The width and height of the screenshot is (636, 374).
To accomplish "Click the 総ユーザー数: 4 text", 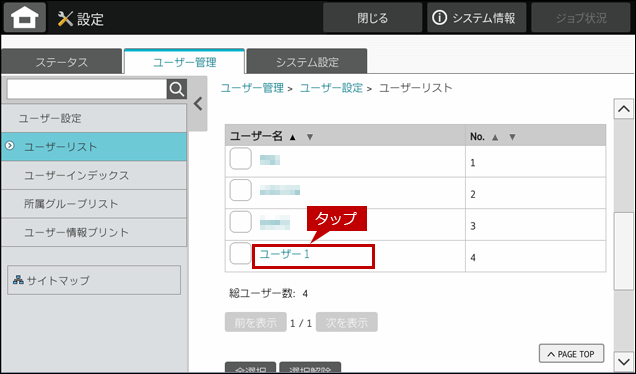I will pos(269,293).
